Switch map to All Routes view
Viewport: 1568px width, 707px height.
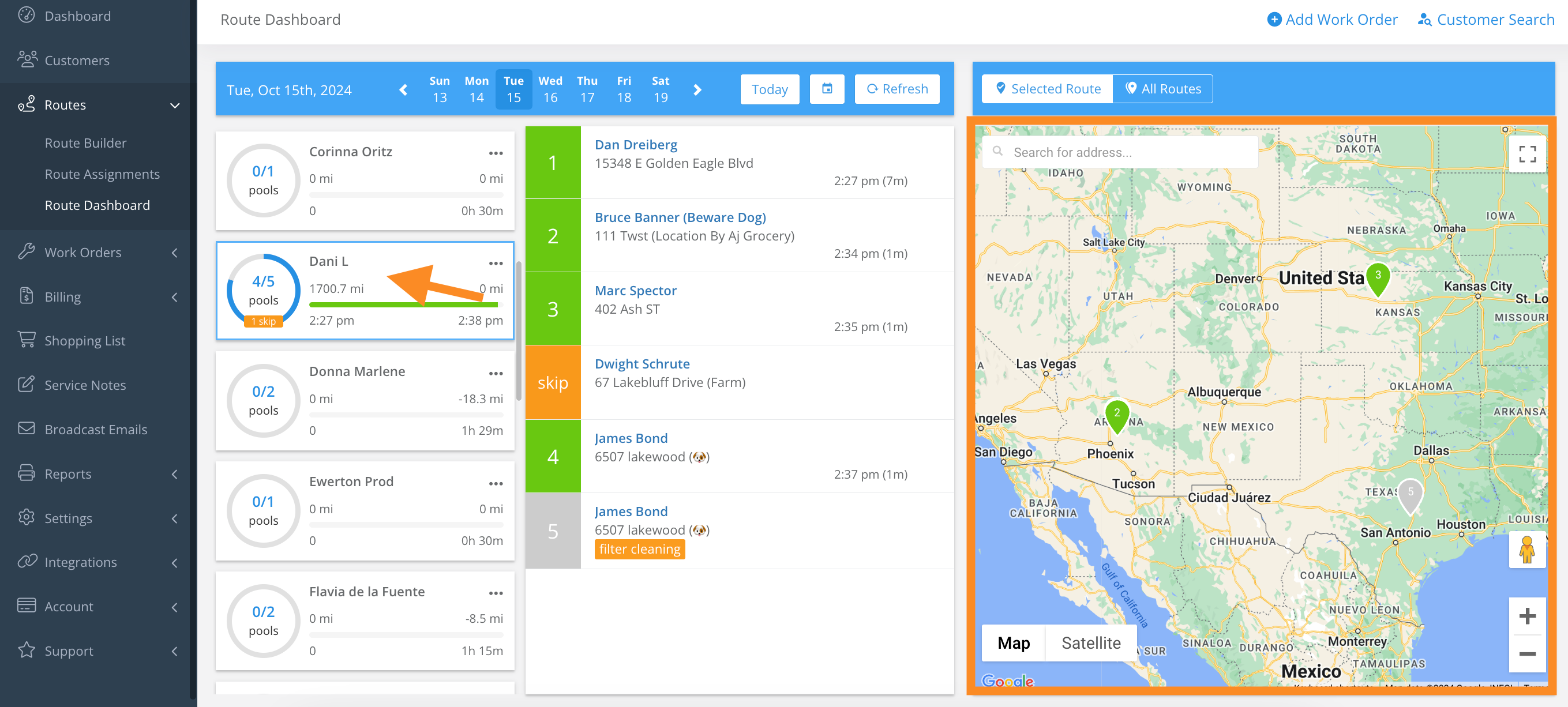pos(1162,89)
